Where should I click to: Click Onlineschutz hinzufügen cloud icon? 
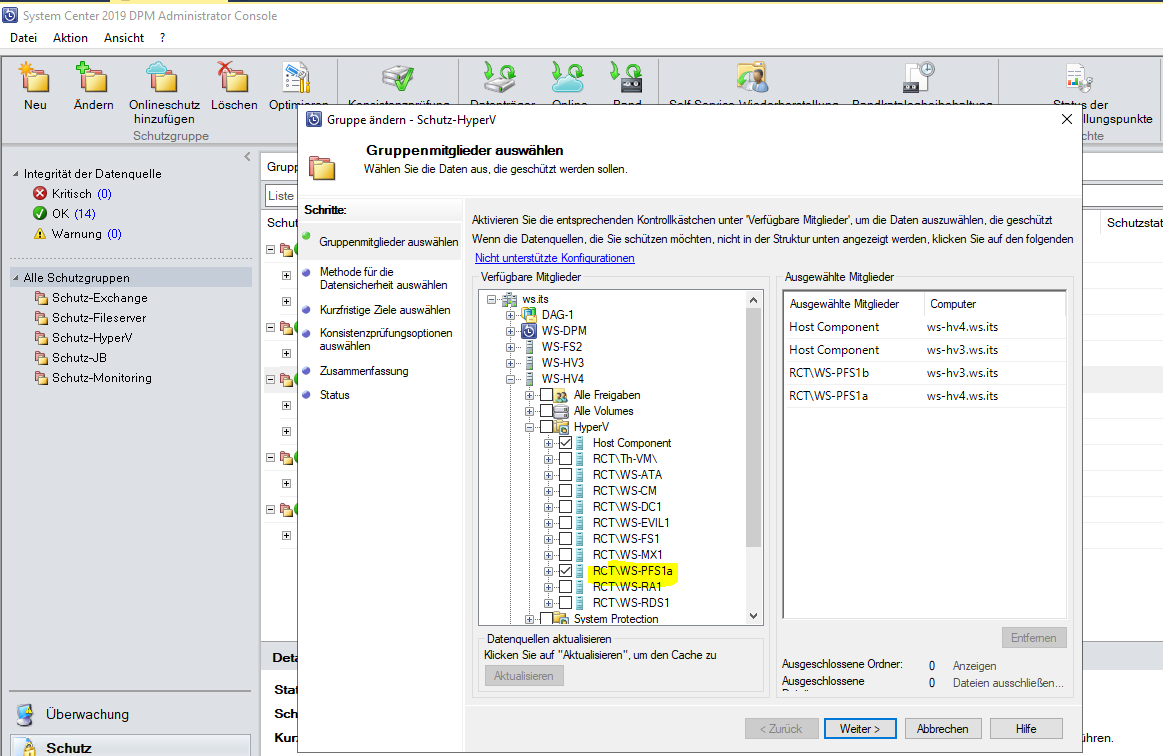pos(162,78)
